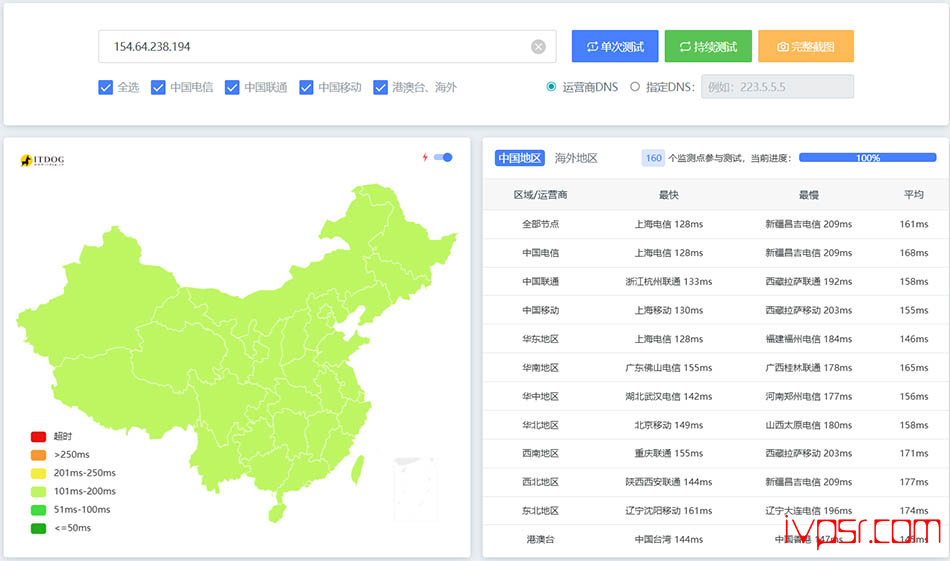This screenshot has height=561, width=950.
Task: Clear the IP address input with the X icon
Action: point(538,47)
